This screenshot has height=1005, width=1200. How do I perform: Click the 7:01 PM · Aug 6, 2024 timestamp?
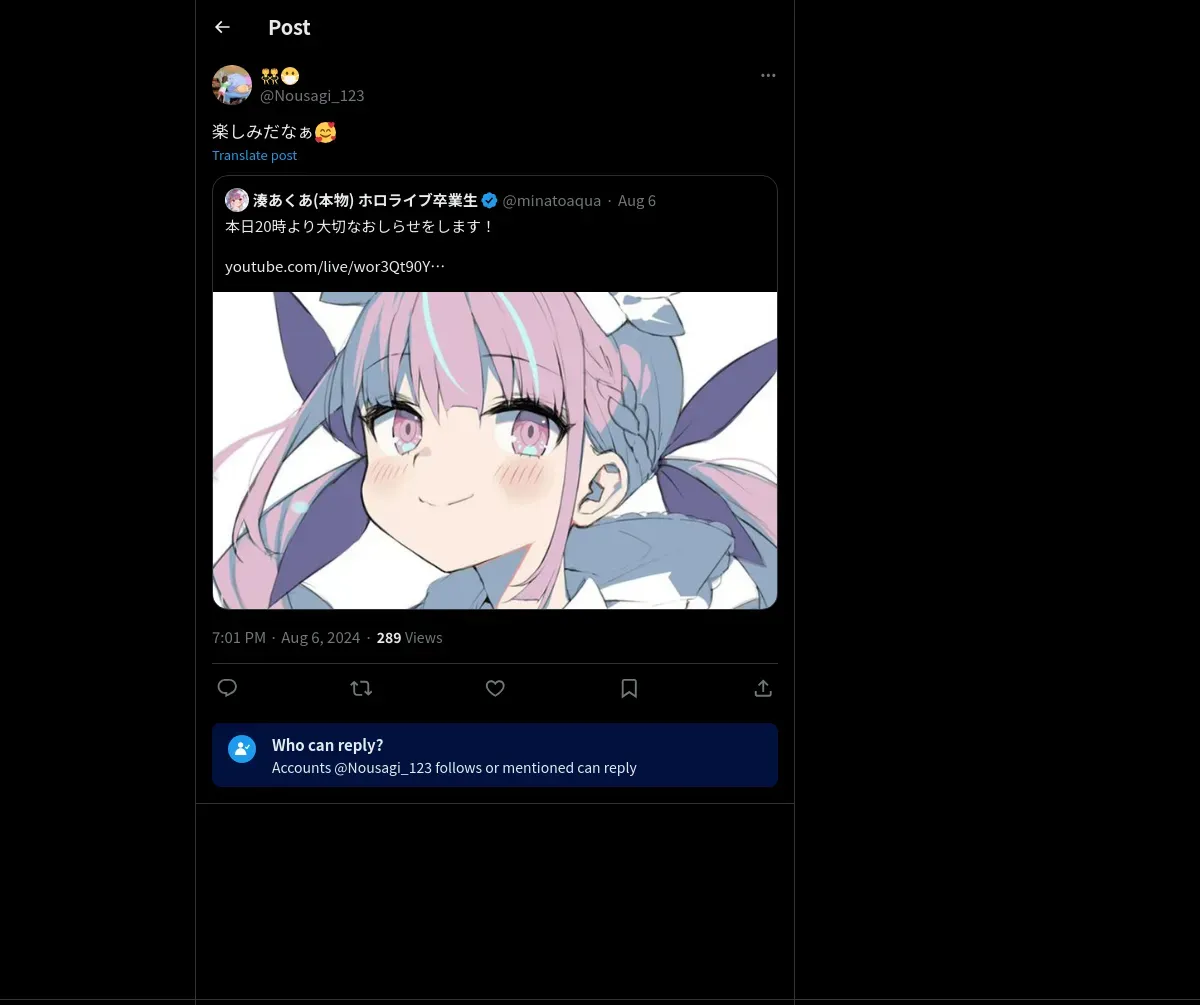(x=286, y=638)
